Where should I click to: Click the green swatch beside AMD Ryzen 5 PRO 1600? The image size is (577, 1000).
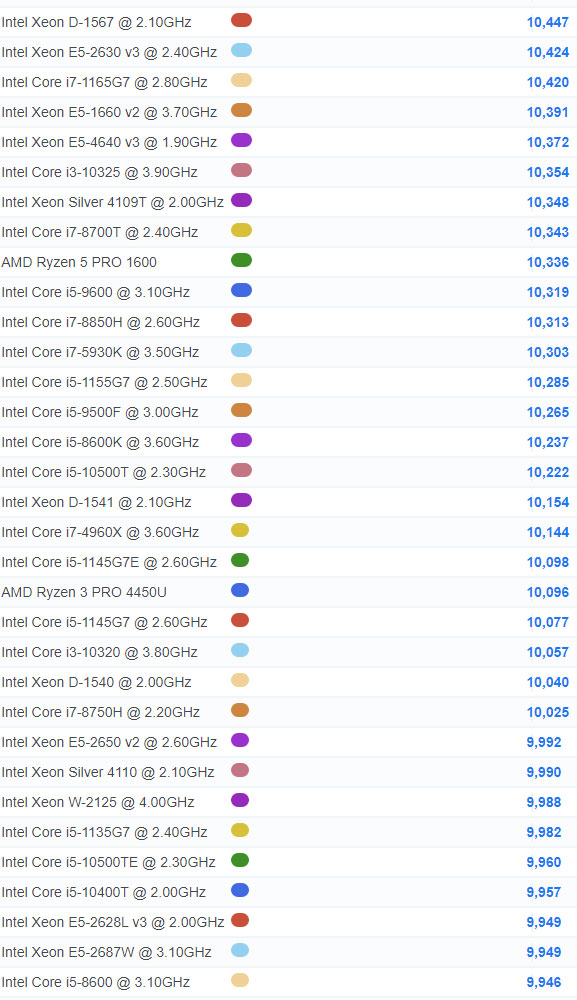241,260
